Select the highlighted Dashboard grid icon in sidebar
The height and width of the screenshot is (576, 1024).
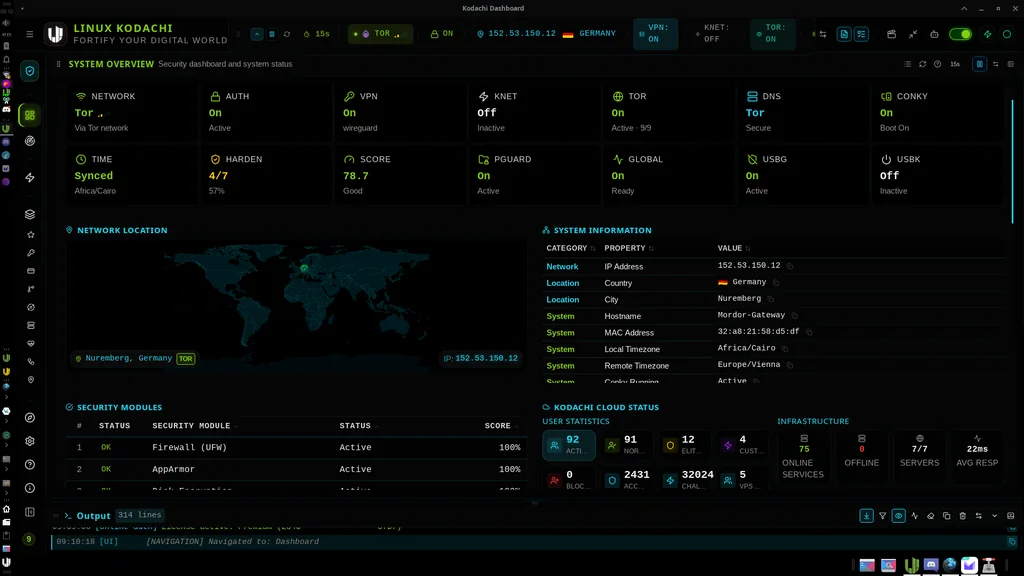point(29,116)
